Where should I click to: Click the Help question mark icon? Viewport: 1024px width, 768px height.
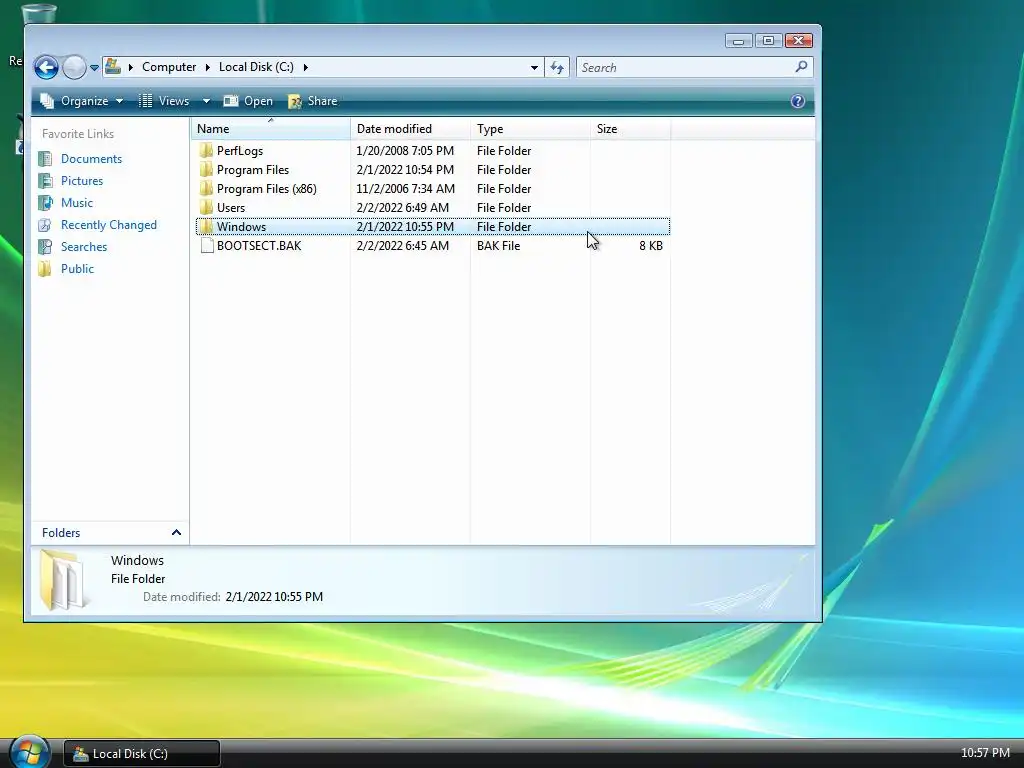tap(797, 101)
